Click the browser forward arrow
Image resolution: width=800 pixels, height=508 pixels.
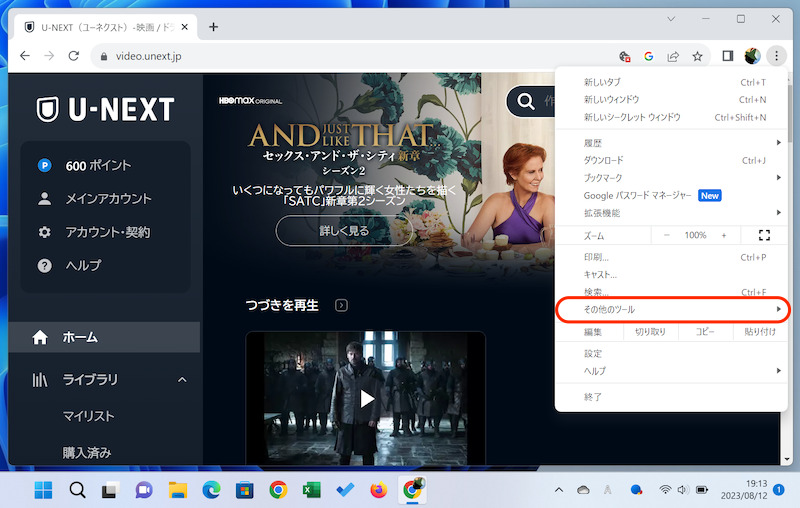coord(49,56)
